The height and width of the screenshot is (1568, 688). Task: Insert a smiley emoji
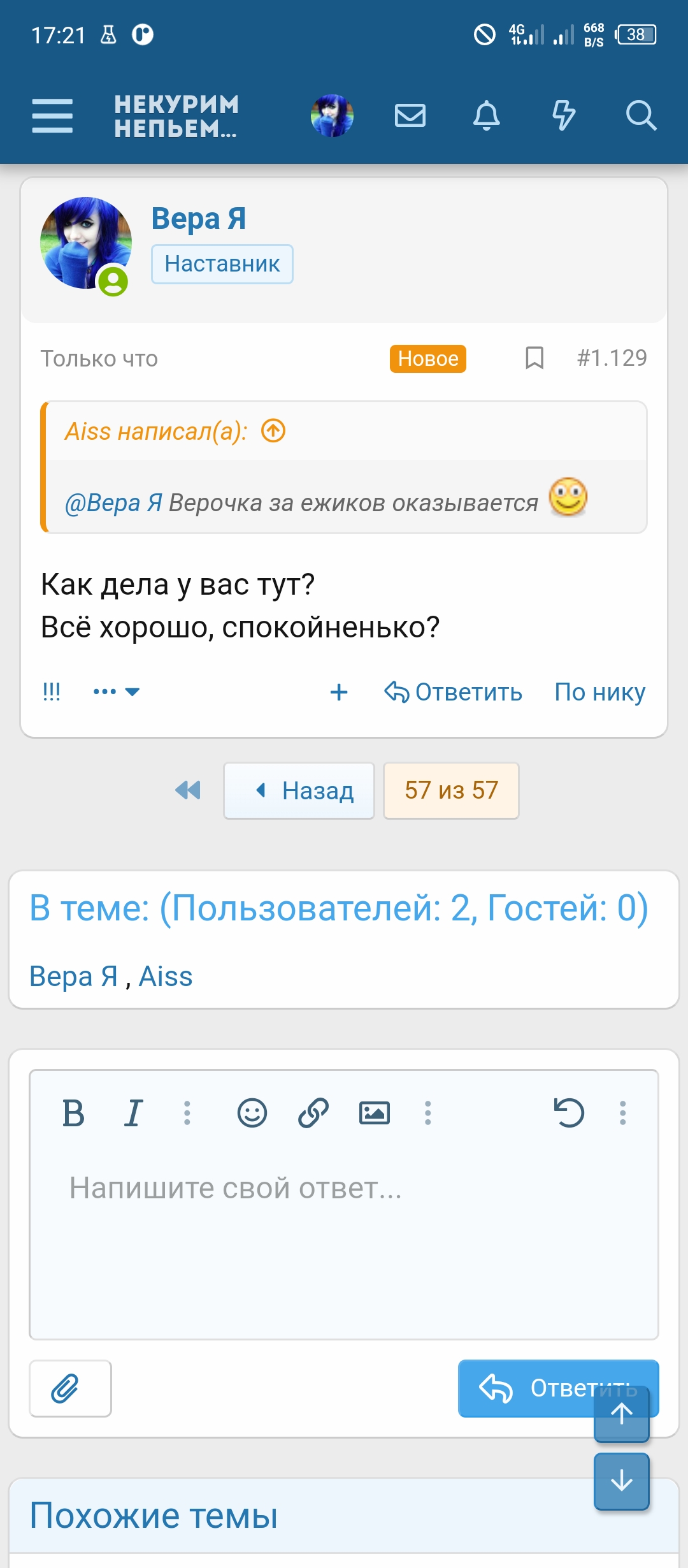252,1114
